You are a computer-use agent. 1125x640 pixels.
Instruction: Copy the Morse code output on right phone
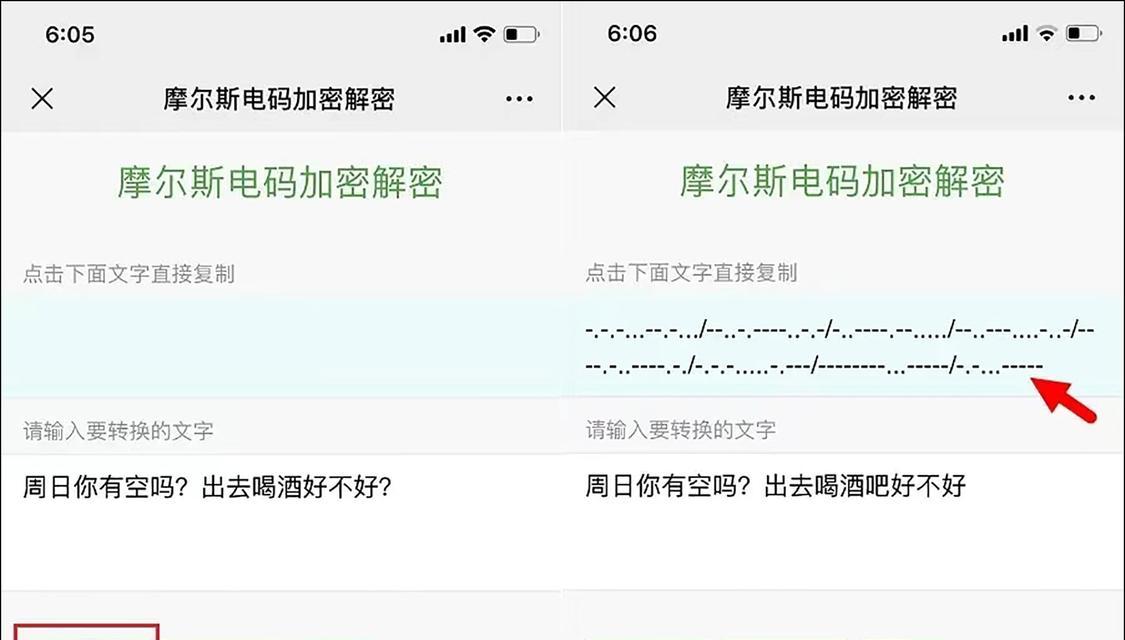(840, 348)
